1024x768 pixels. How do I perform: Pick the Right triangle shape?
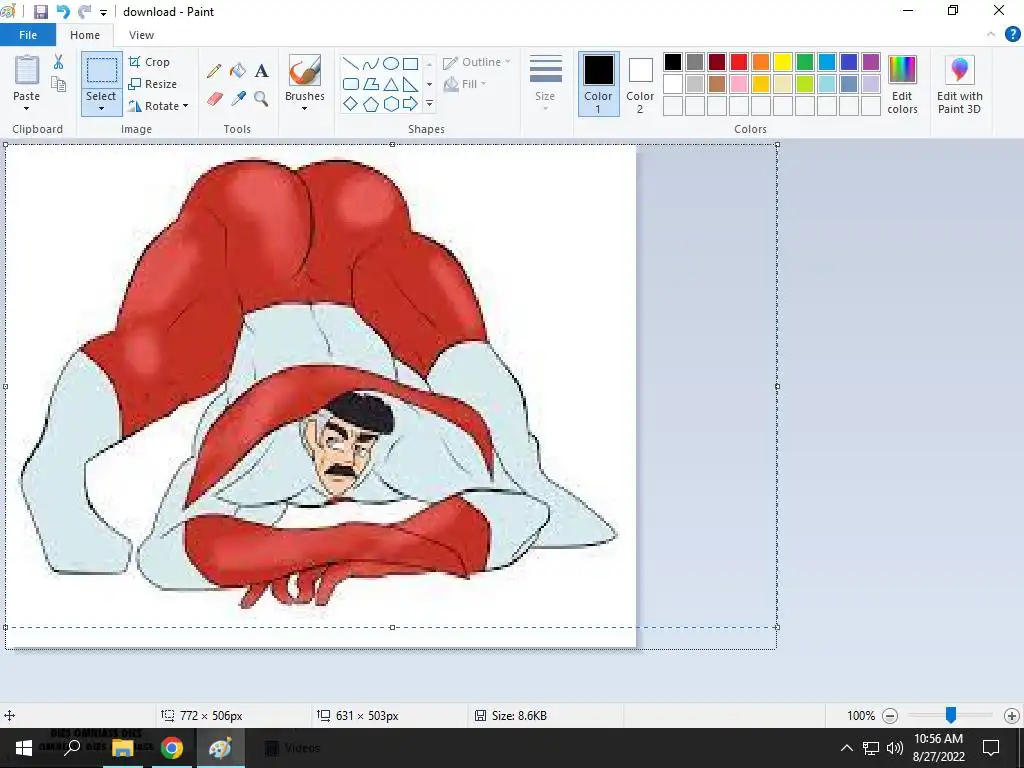pyautogui.click(x=410, y=84)
